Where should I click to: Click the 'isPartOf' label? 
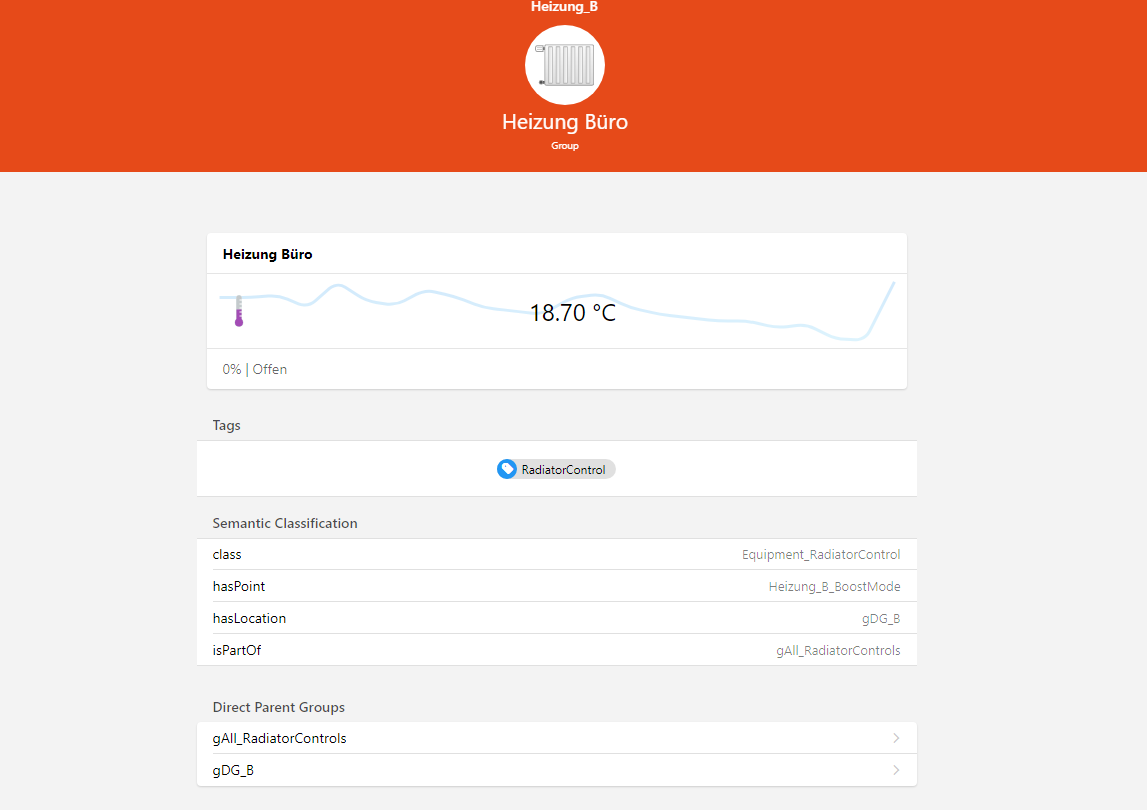237,650
